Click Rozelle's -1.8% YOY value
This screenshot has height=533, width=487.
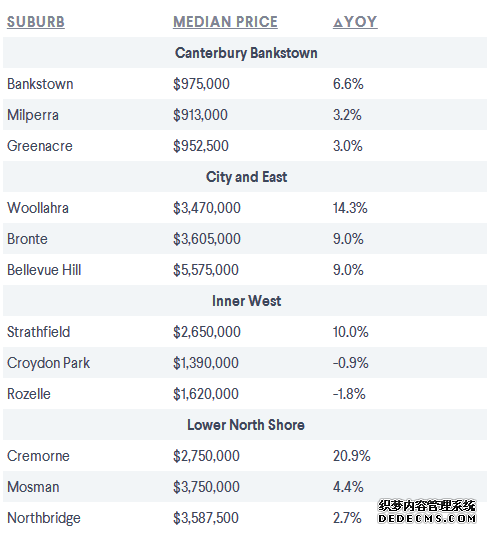tap(349, 394)
